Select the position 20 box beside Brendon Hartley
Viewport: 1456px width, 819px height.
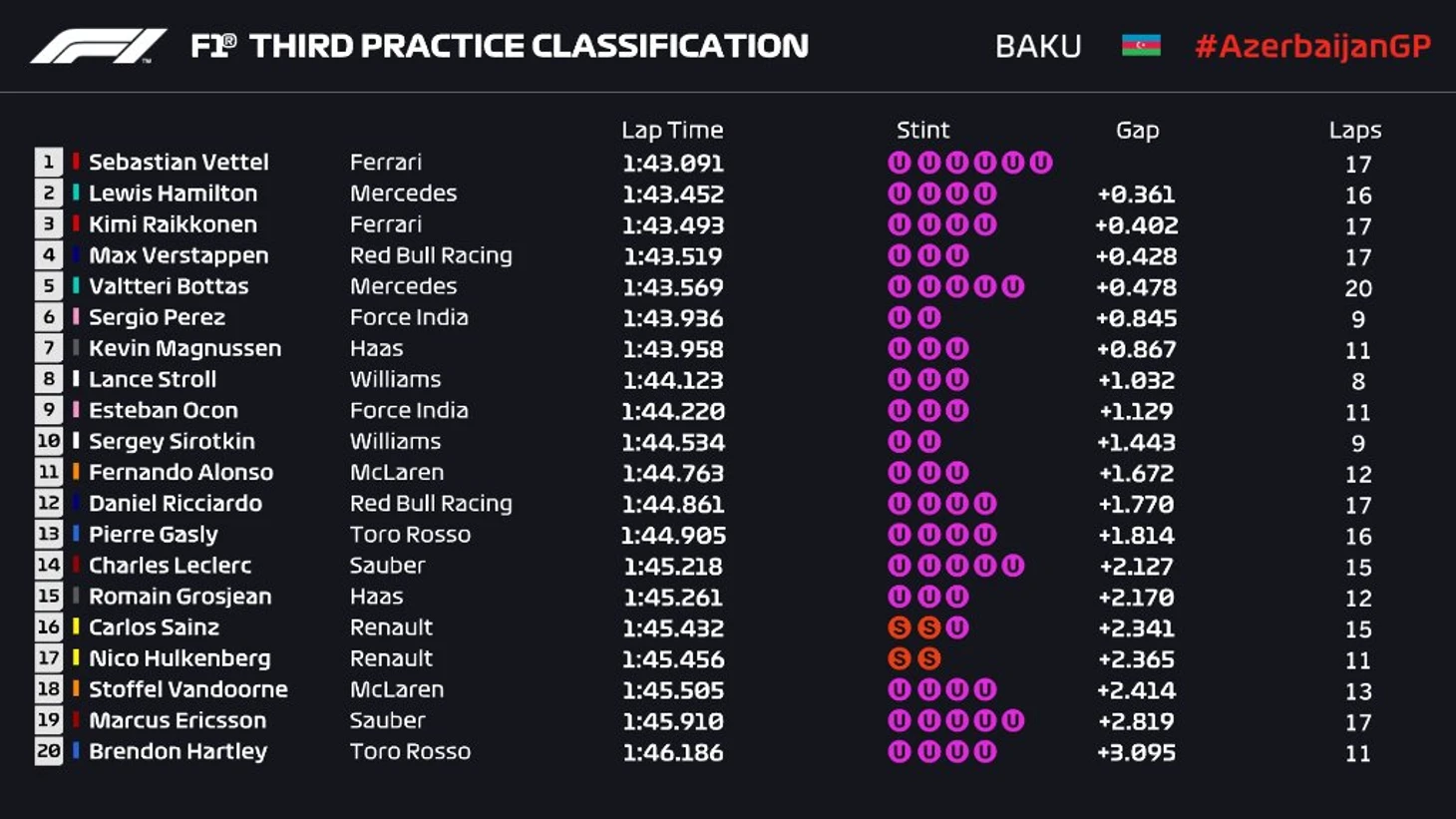coord(48,751)
